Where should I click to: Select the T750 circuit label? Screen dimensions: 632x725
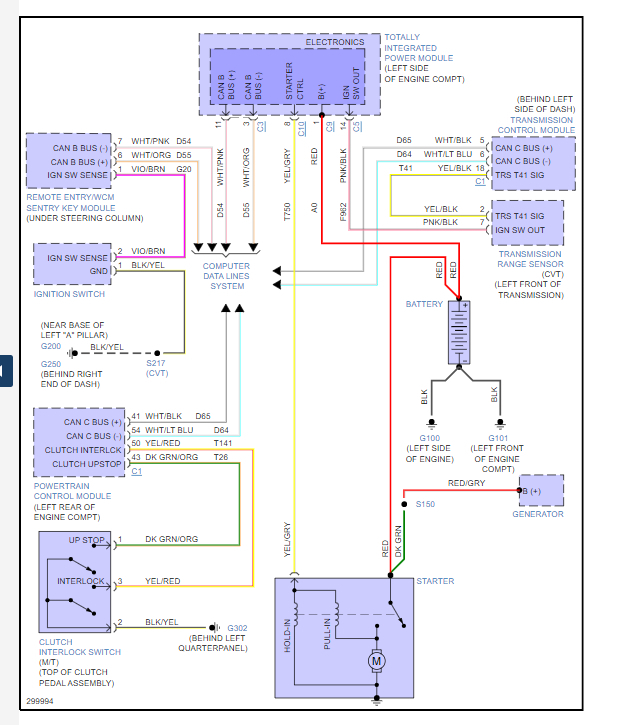click(287, 211)
